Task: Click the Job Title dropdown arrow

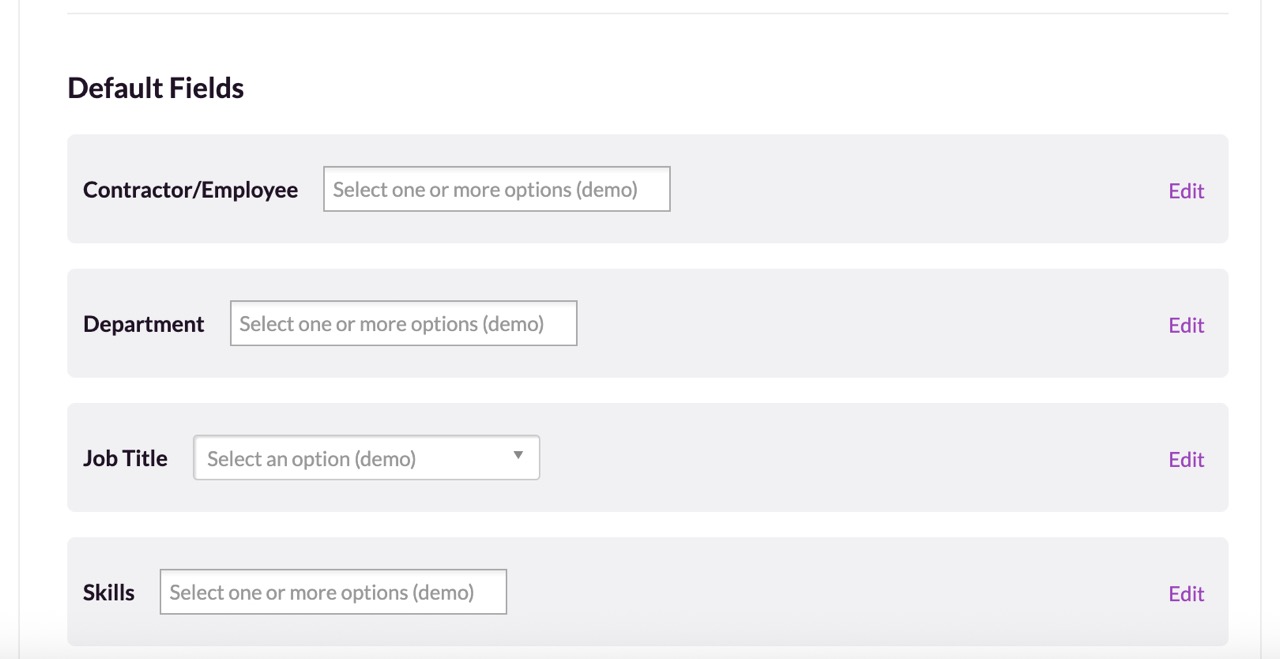Action: point(518,456)
